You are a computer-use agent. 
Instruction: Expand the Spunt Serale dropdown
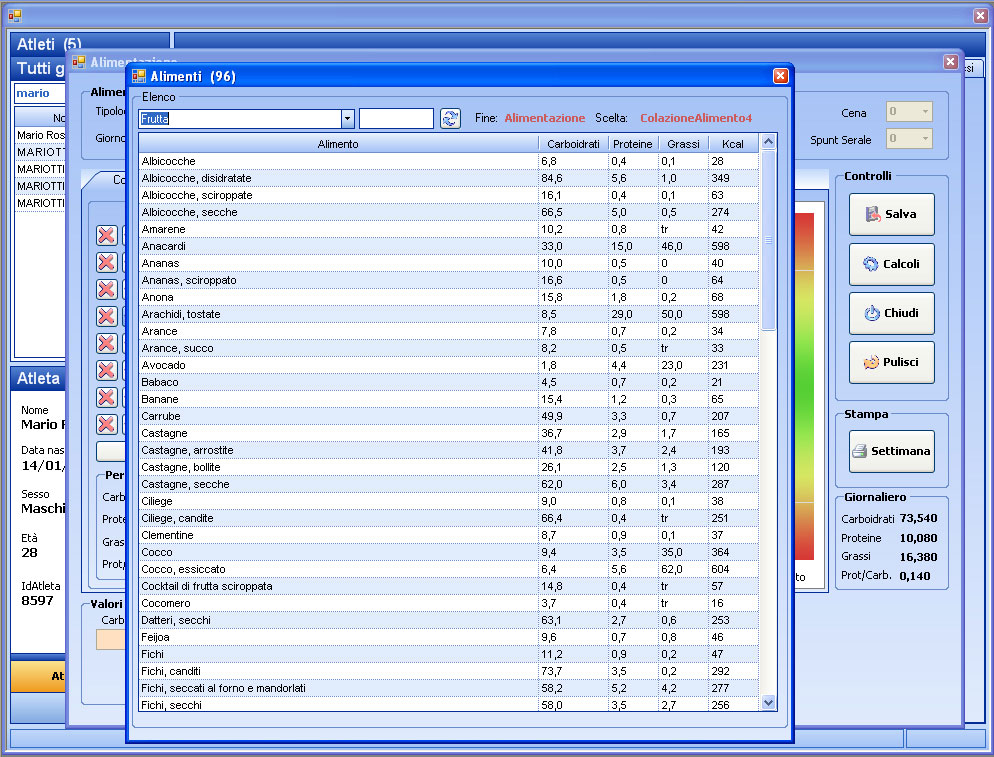(x=924, y=140)
